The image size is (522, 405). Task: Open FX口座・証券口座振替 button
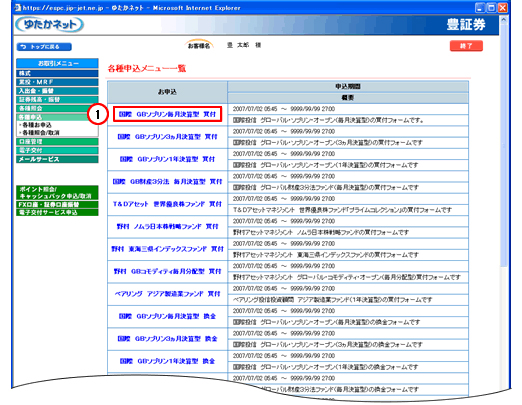click(57, 204)
